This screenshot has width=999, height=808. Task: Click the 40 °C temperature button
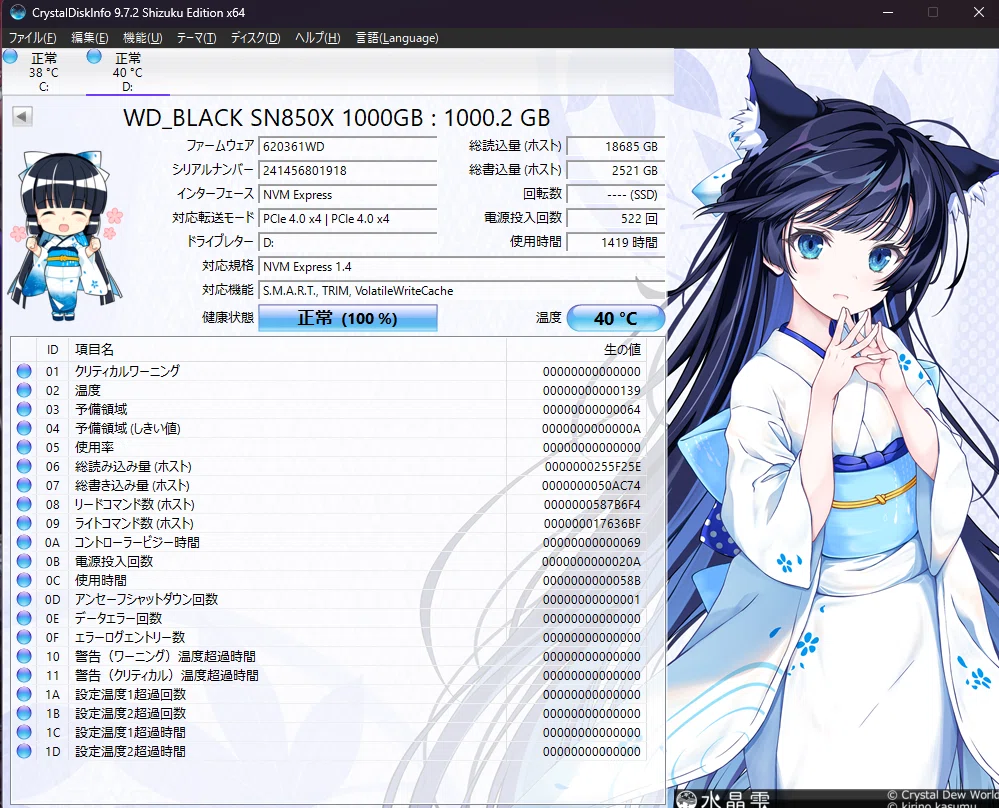point(615,319)
